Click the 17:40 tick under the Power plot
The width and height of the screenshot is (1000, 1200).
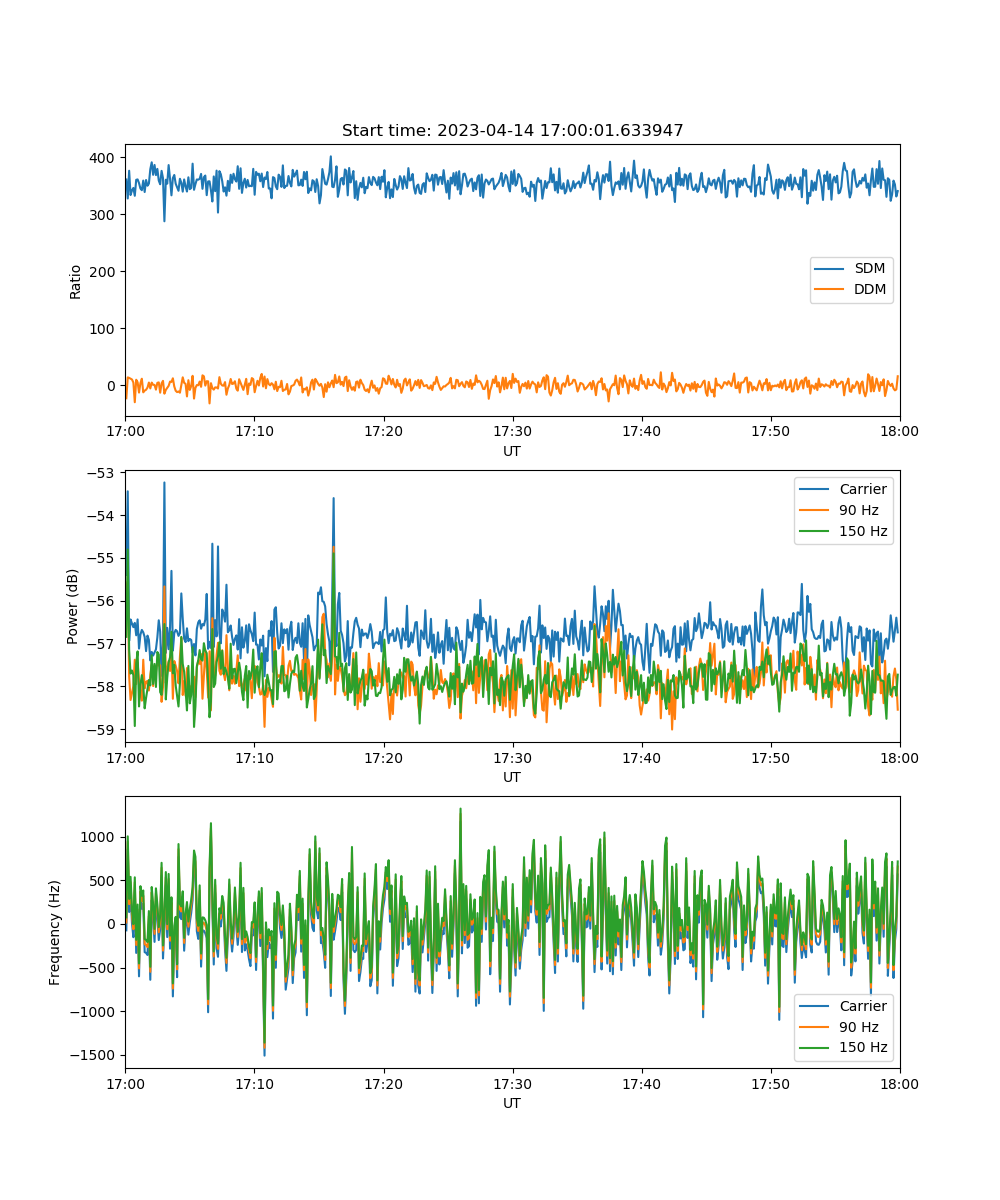pos(641,757)
